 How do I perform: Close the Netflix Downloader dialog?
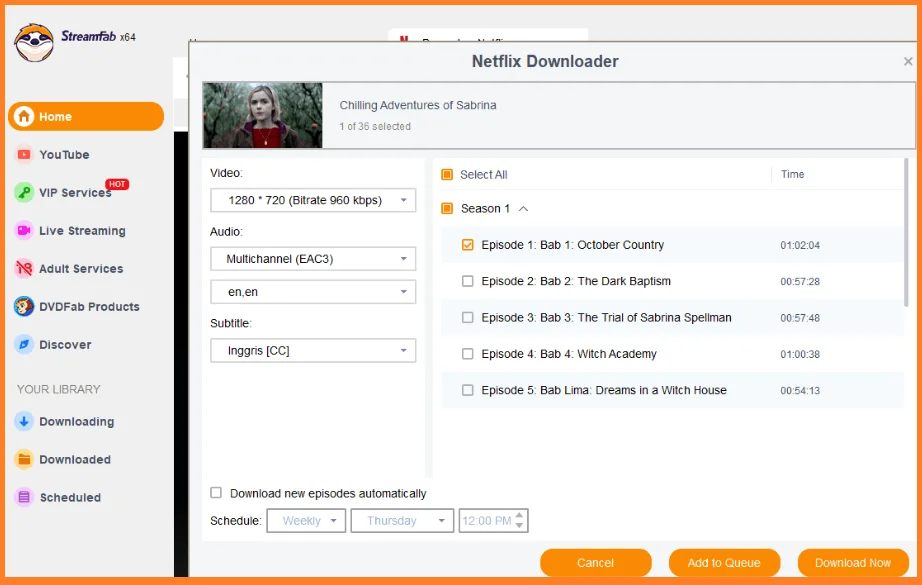tap(908, 61)
